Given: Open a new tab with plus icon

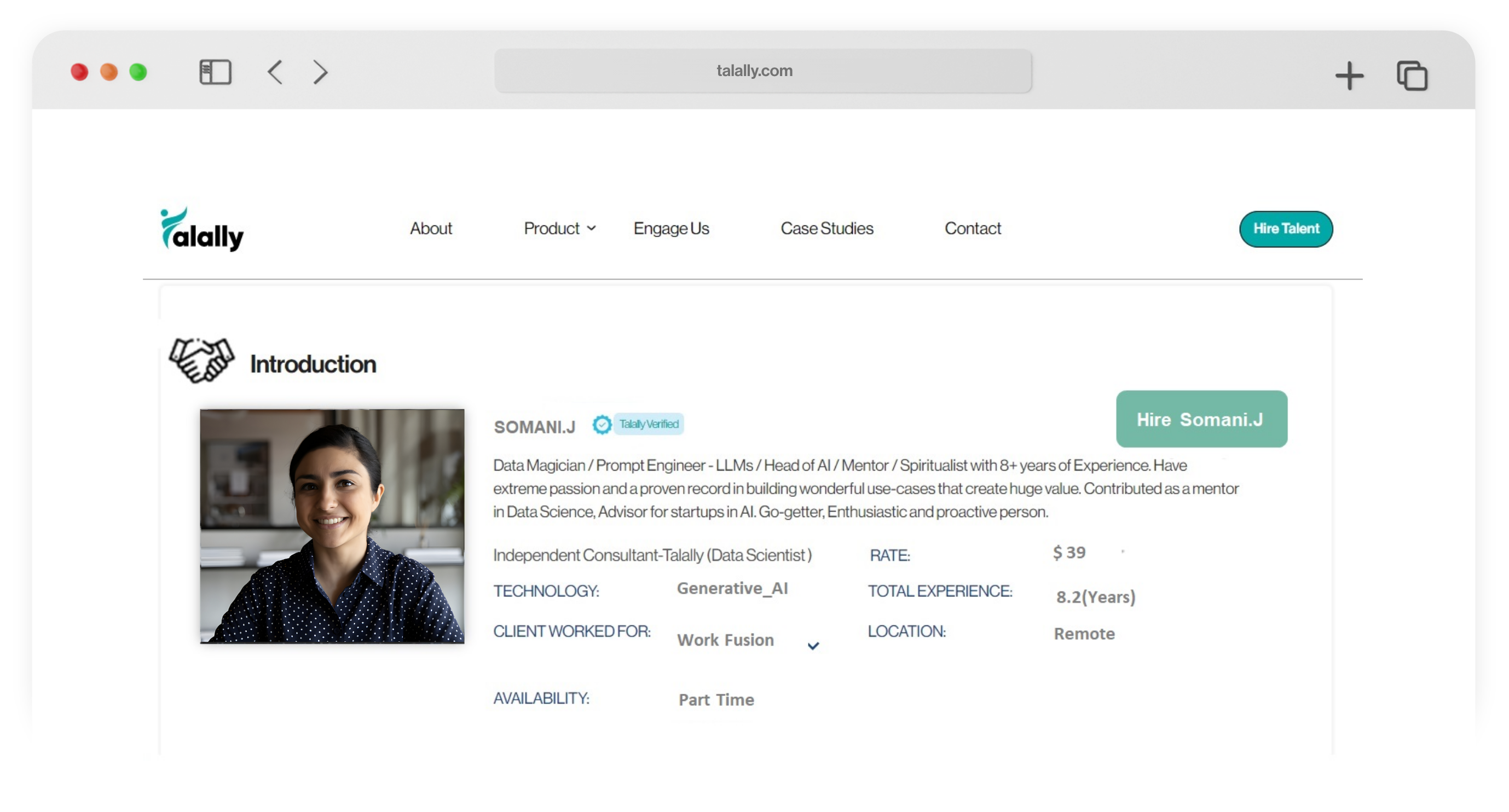Looking at the screenshot, I should click(1349, 76).
